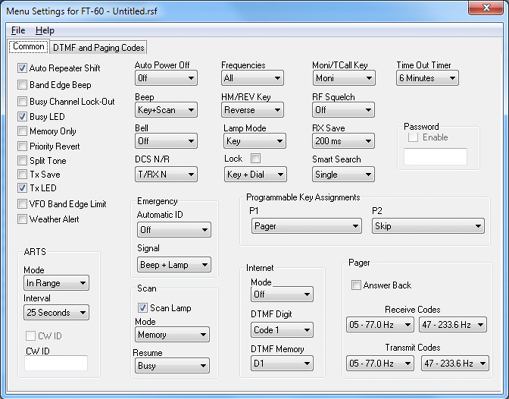The width and height of the screenshot is (509, 399).
Task: Open the DTMF Digit Code 1 dropdown
Action: pos(282,330)
